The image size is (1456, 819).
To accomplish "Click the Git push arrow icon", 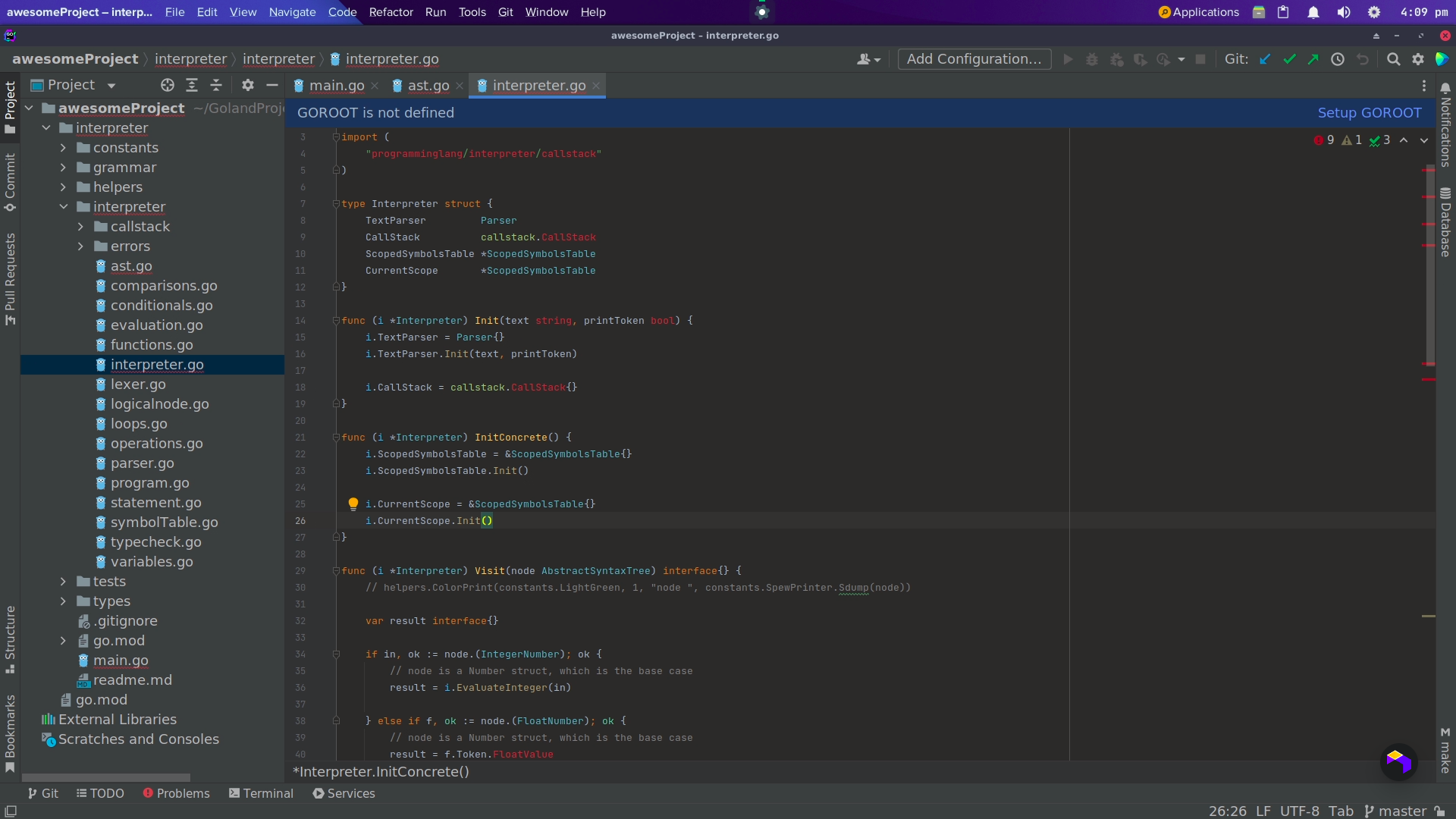I will [1313, 59].
